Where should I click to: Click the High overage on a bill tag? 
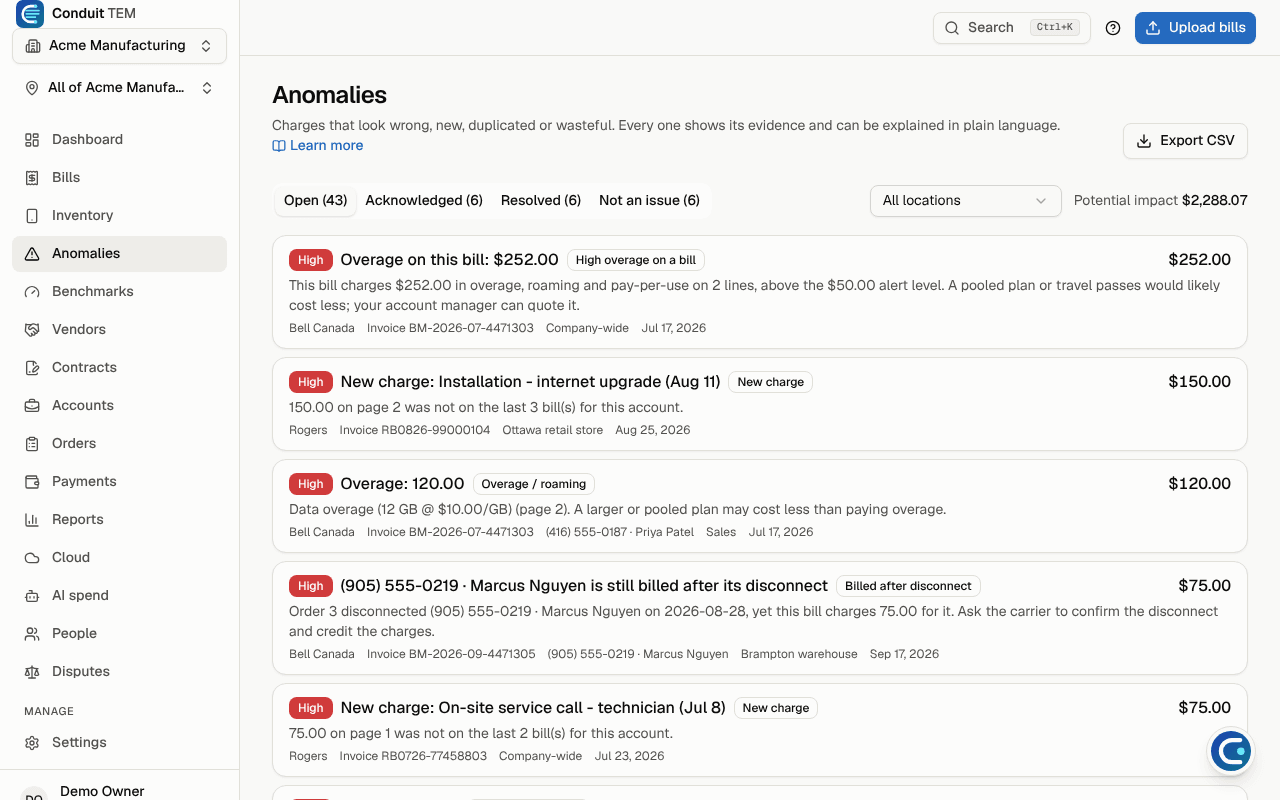pos(636,260)
